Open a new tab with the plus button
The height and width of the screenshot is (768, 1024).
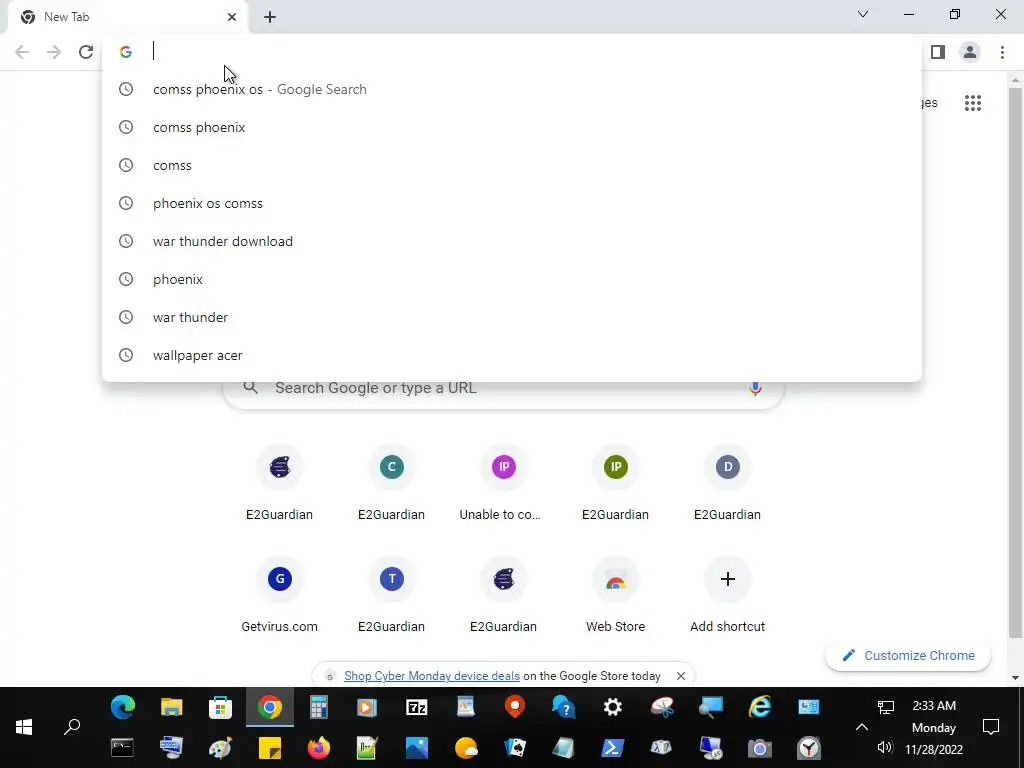[x=270, y=17]
